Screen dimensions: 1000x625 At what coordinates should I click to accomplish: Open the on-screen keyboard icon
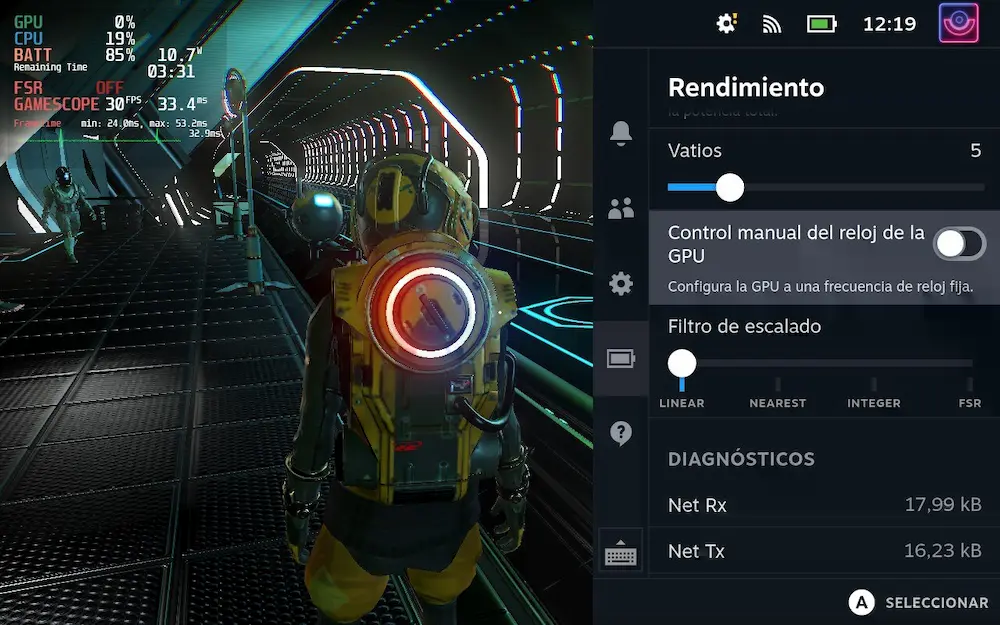(x=621, y=552)
